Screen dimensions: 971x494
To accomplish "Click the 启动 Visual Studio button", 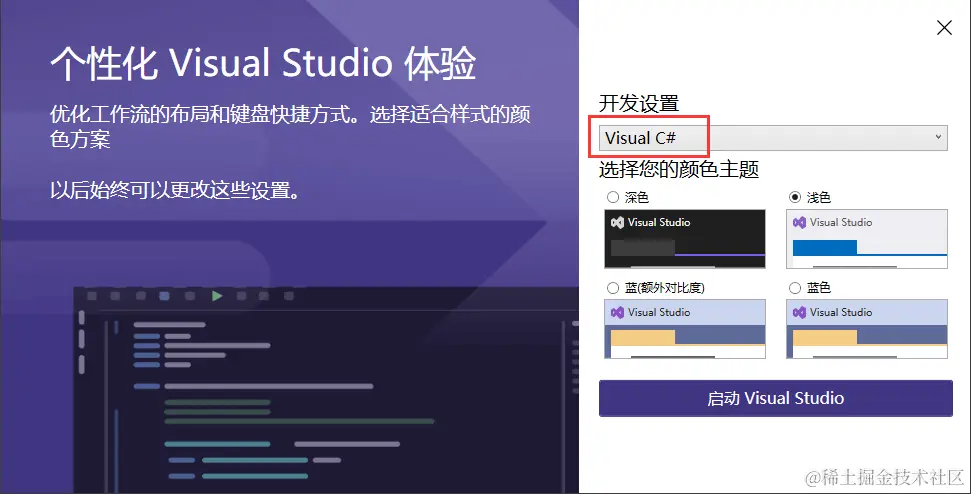I will pyautogui.click(x=775, y=398).
